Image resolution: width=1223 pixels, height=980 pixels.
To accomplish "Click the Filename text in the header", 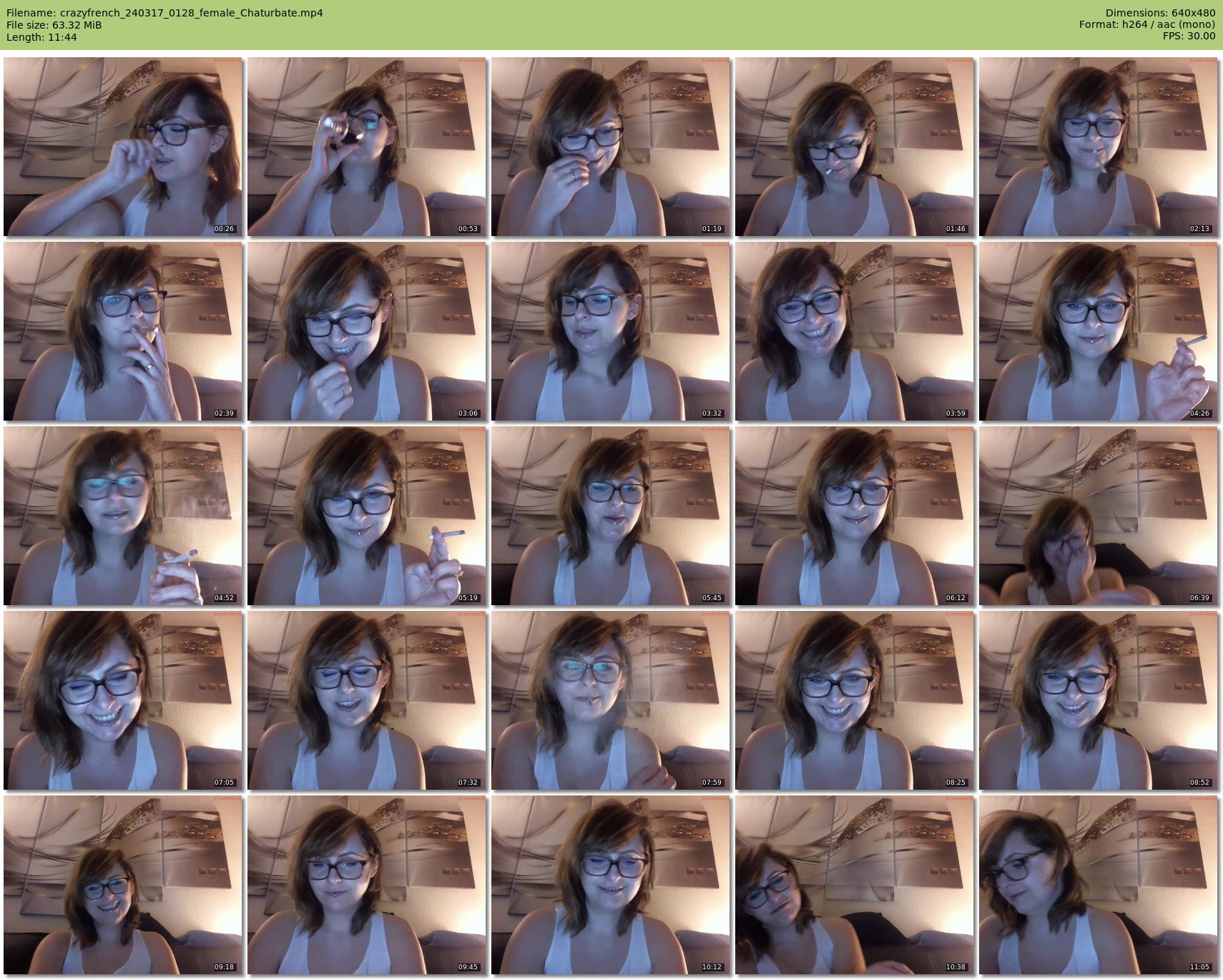I will click(x=164, y=13).
